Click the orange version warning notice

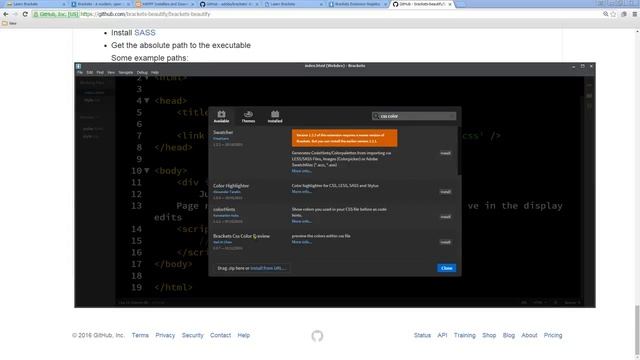click(344, 138)
